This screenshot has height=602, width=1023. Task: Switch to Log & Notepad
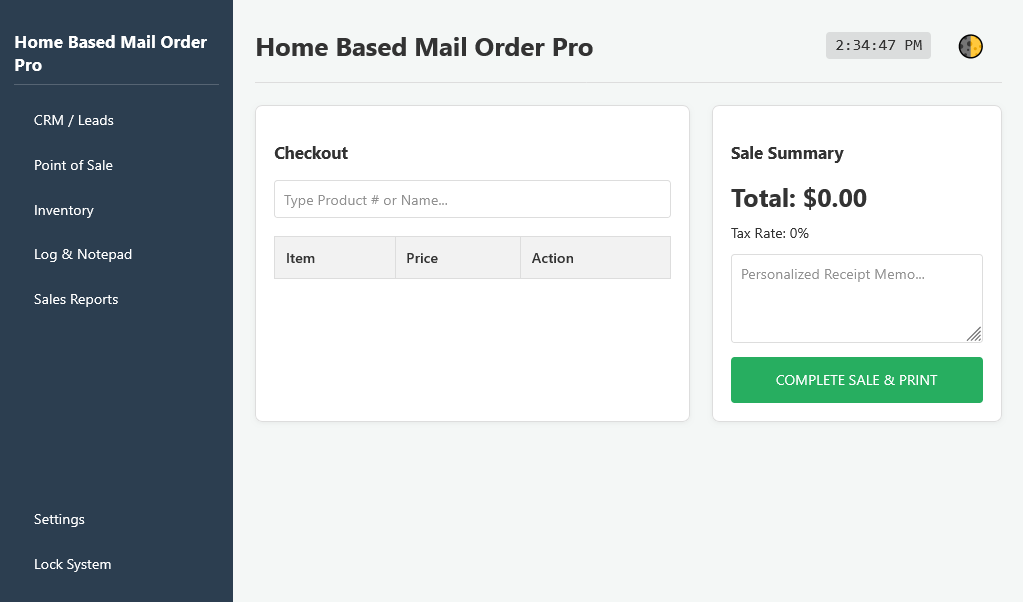coord(83,254)
